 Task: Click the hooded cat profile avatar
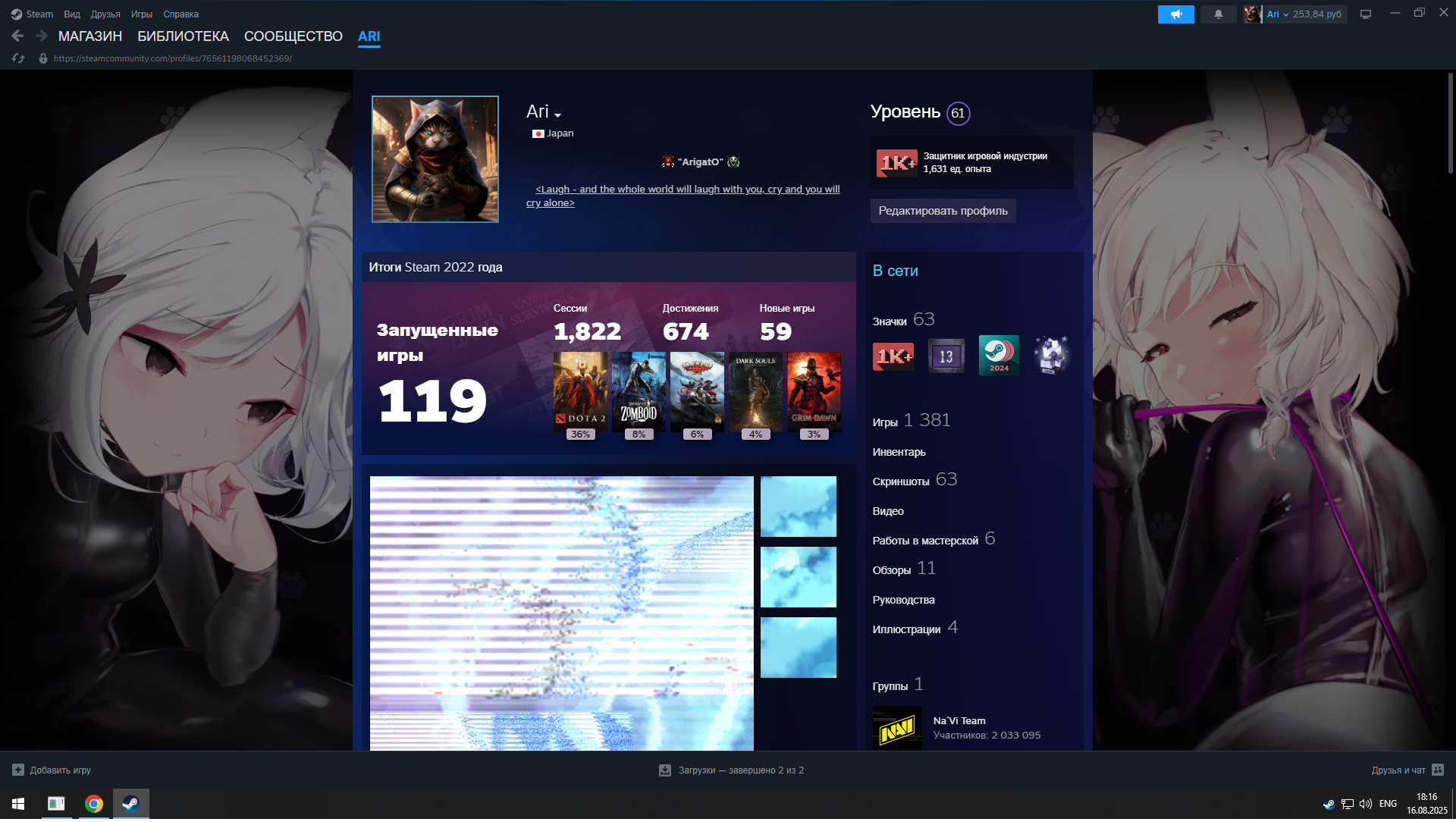click(435, 159)
